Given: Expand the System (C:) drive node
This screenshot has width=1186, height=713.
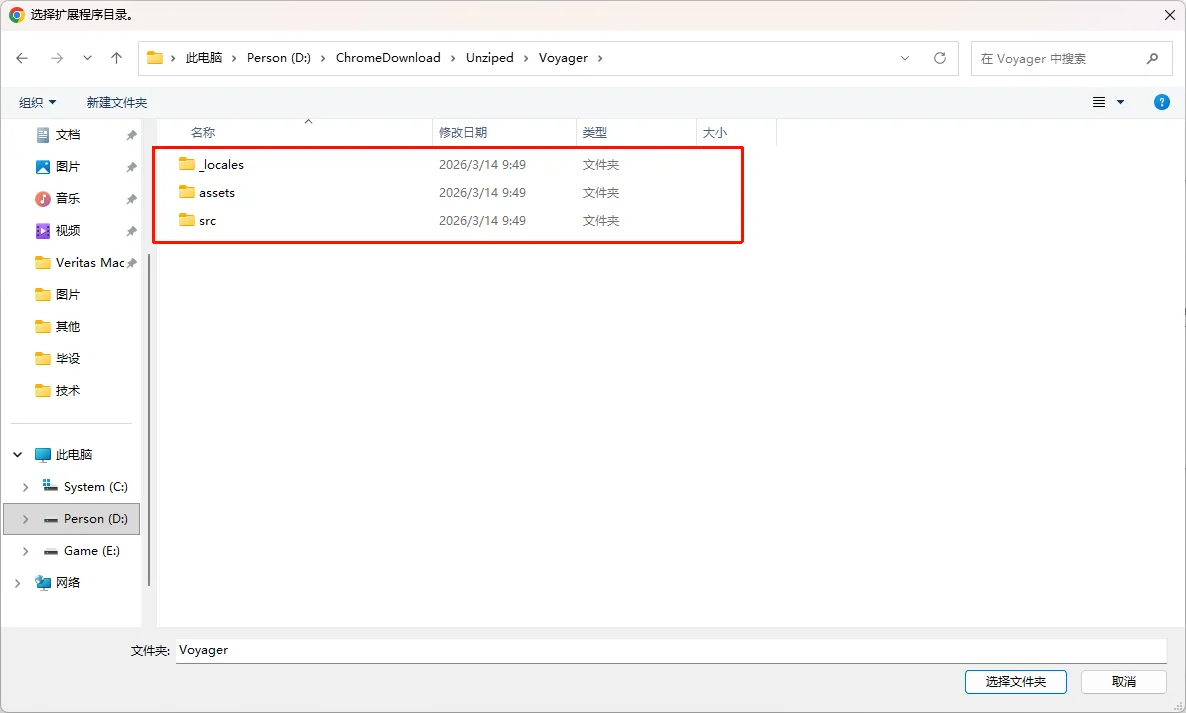Looking at the screenshot, I should coord(25,487).
